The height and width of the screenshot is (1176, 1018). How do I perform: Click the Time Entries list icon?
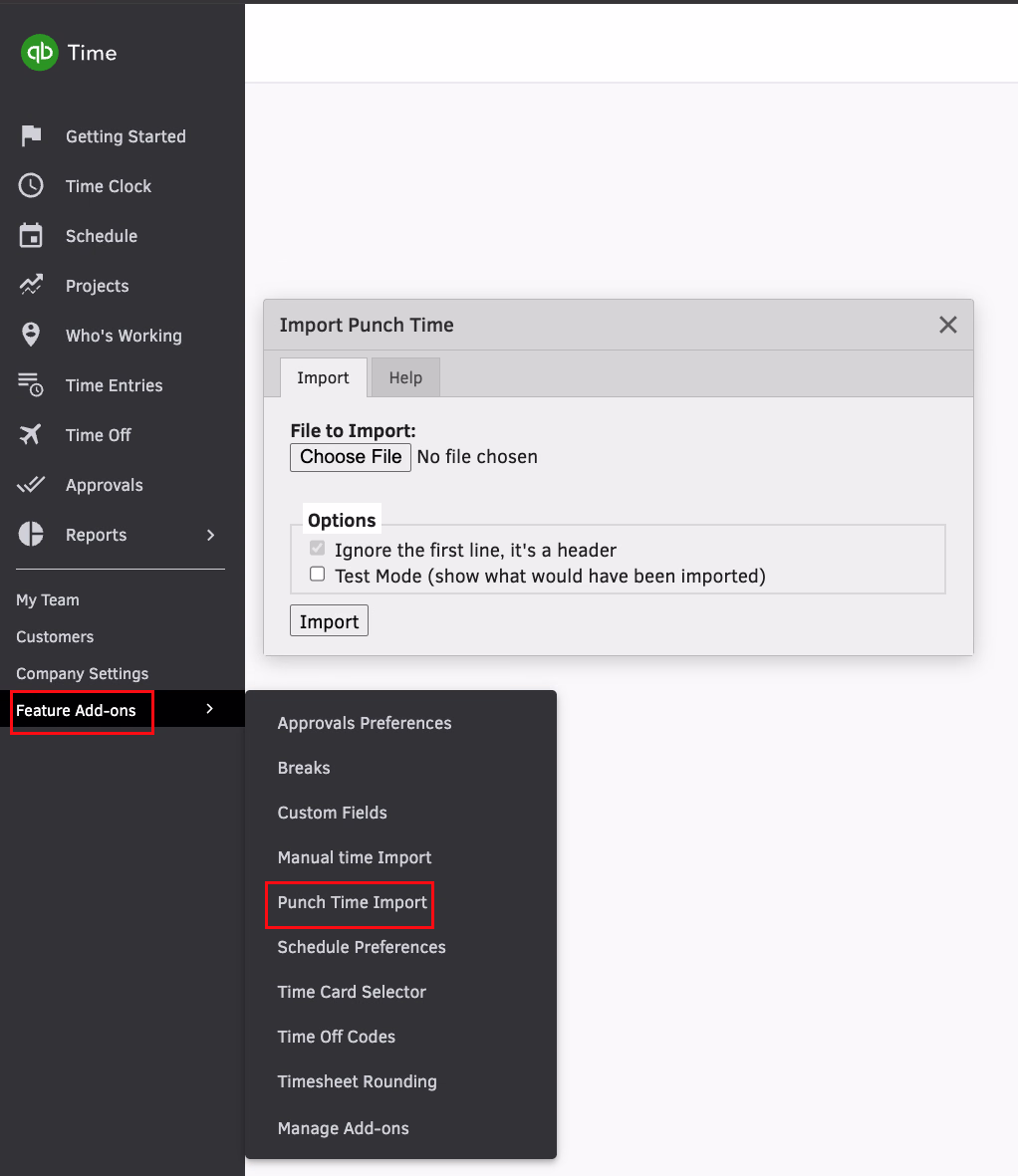[31, 384]
